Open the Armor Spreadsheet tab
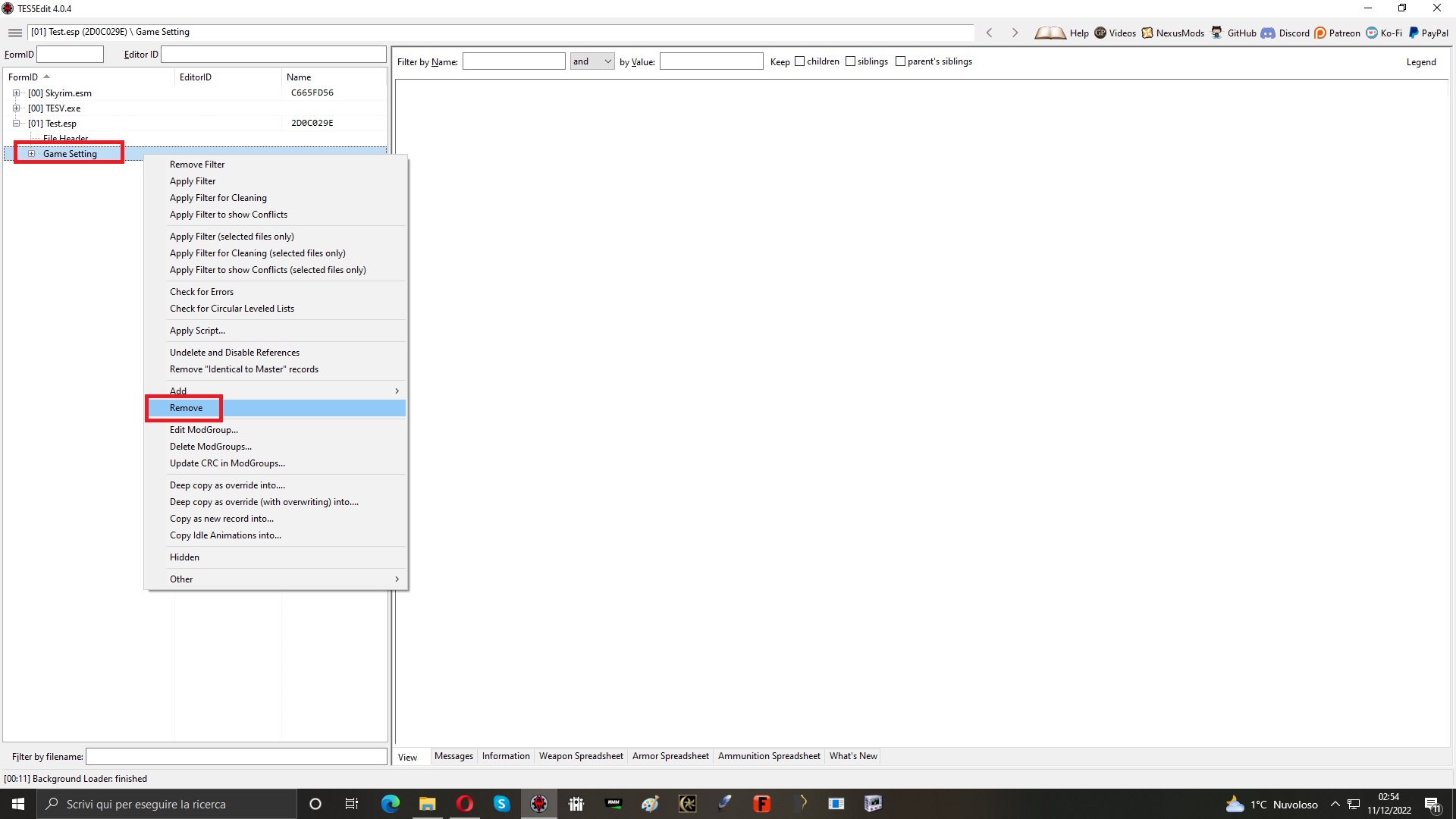This screenshot has width=1456, height=819. (x=670, y=756)
